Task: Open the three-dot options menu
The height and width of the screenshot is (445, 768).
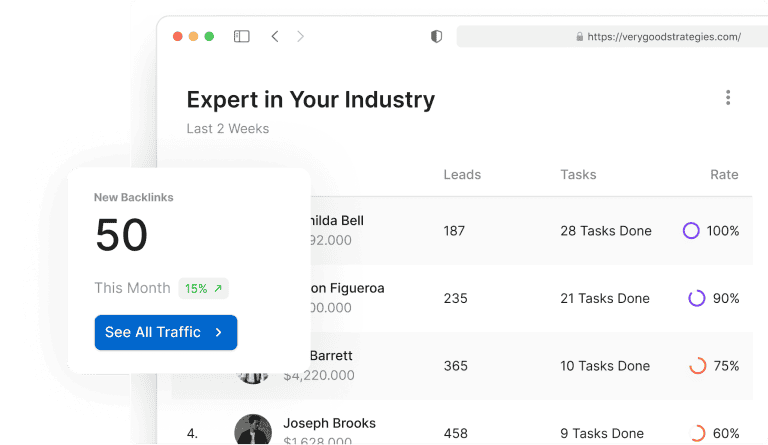Action: coord(728,98)
